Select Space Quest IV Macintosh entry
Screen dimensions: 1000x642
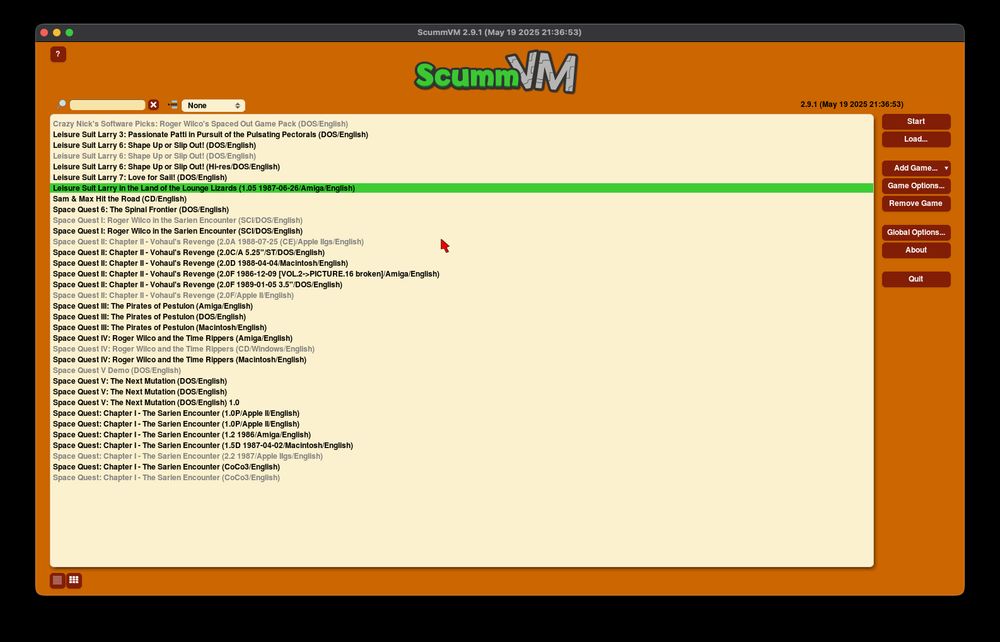(x=462, y=360)
